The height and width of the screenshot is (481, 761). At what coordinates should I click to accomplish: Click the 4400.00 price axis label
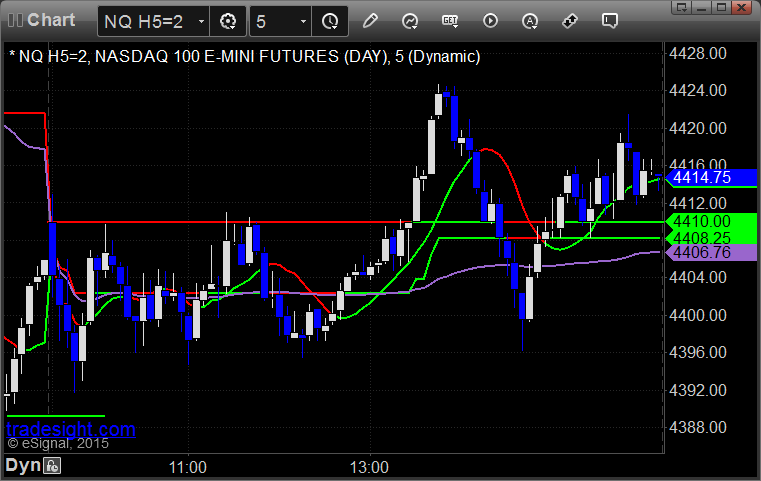[697, 315]
